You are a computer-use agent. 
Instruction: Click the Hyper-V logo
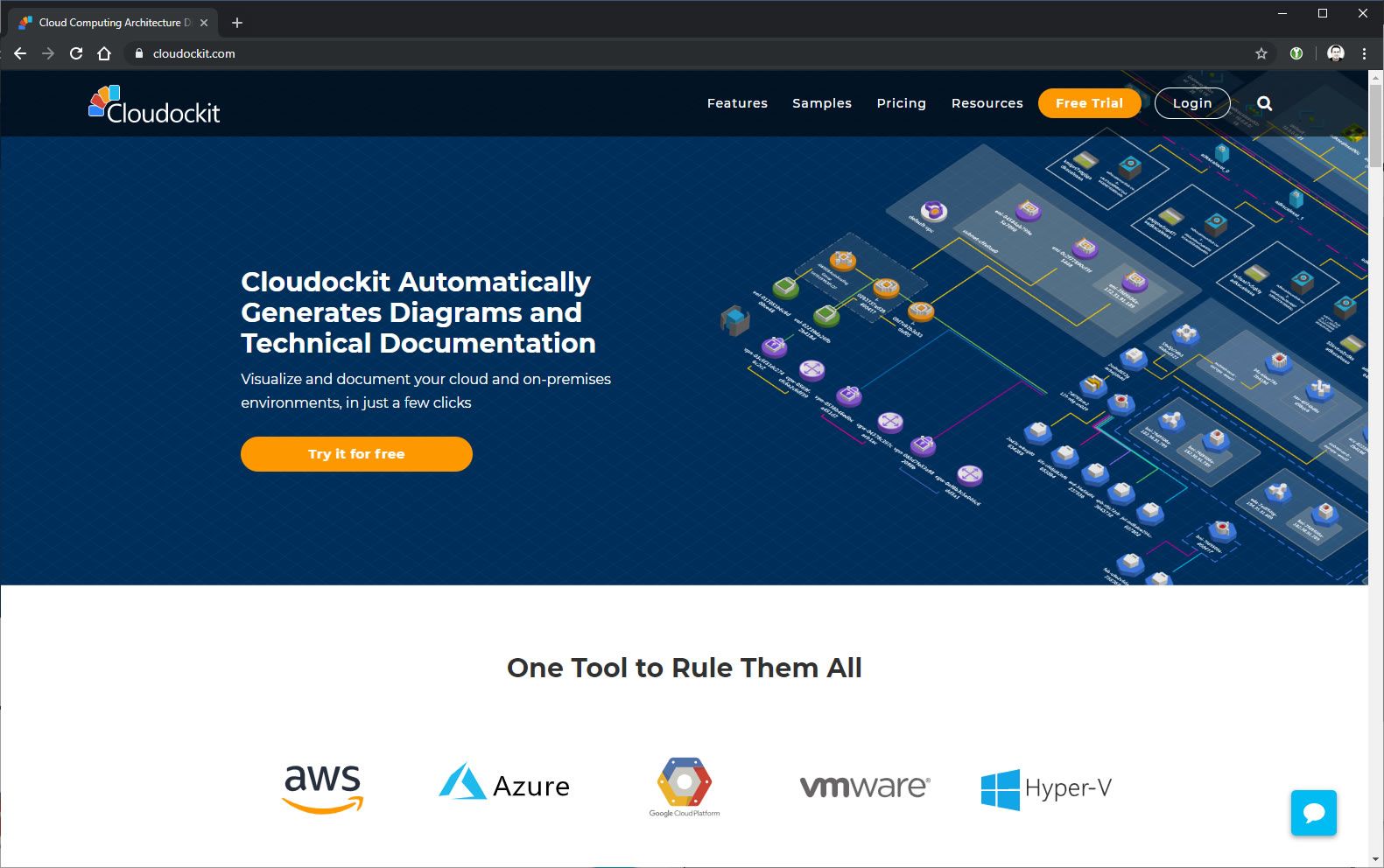pyautogui.click(x=1046, y=788)
